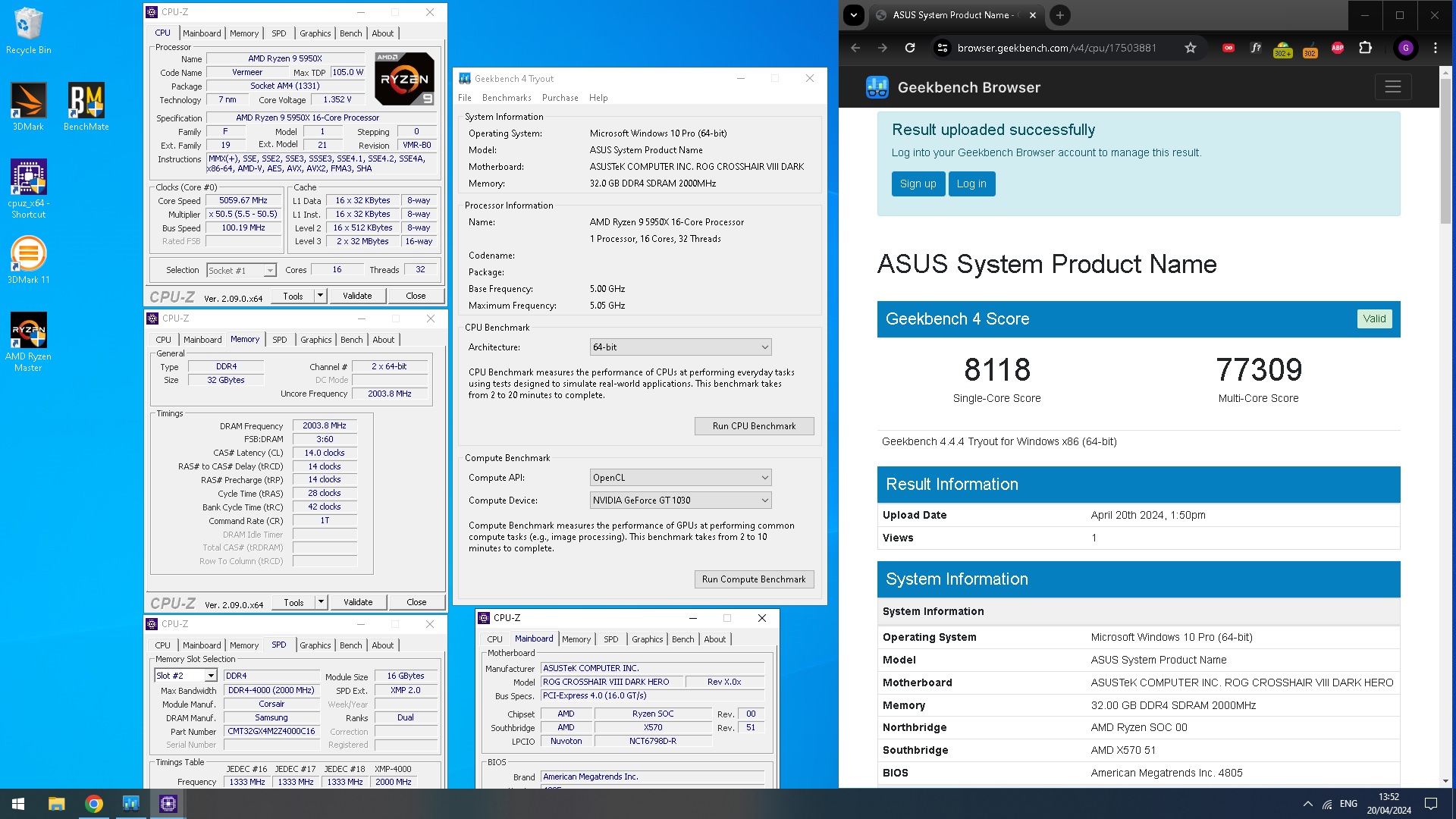Click Run CPU Benchmark button
The image size is (1456, 819).
[x=754, y=426]
